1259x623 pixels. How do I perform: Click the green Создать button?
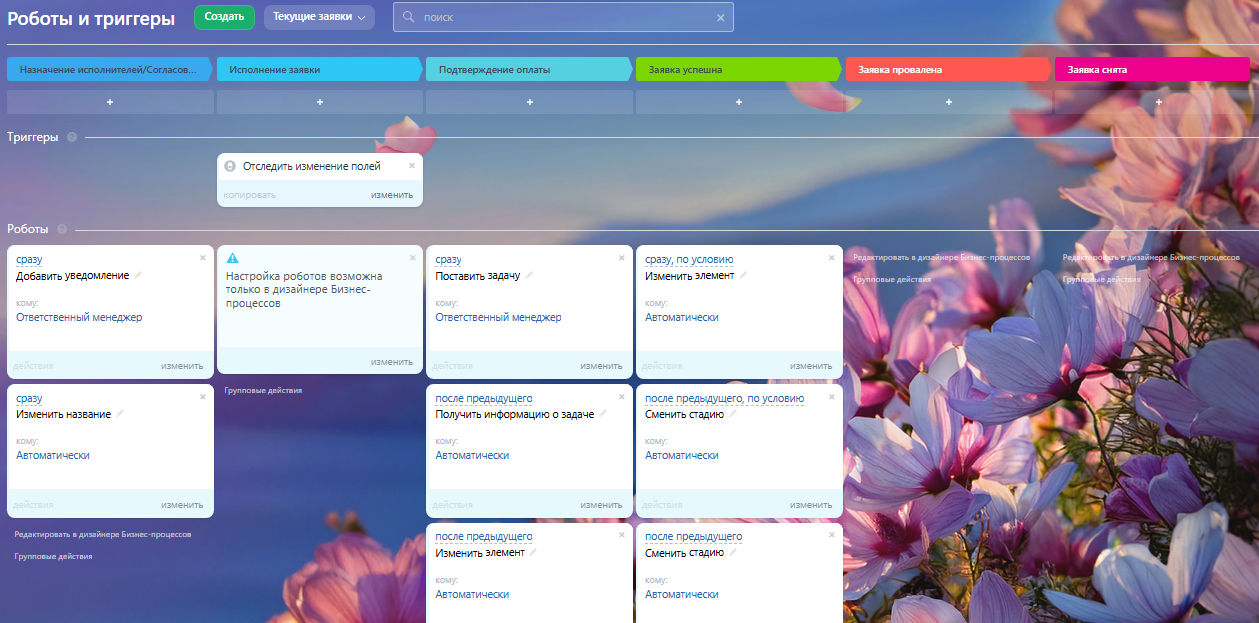pos(224,17)
